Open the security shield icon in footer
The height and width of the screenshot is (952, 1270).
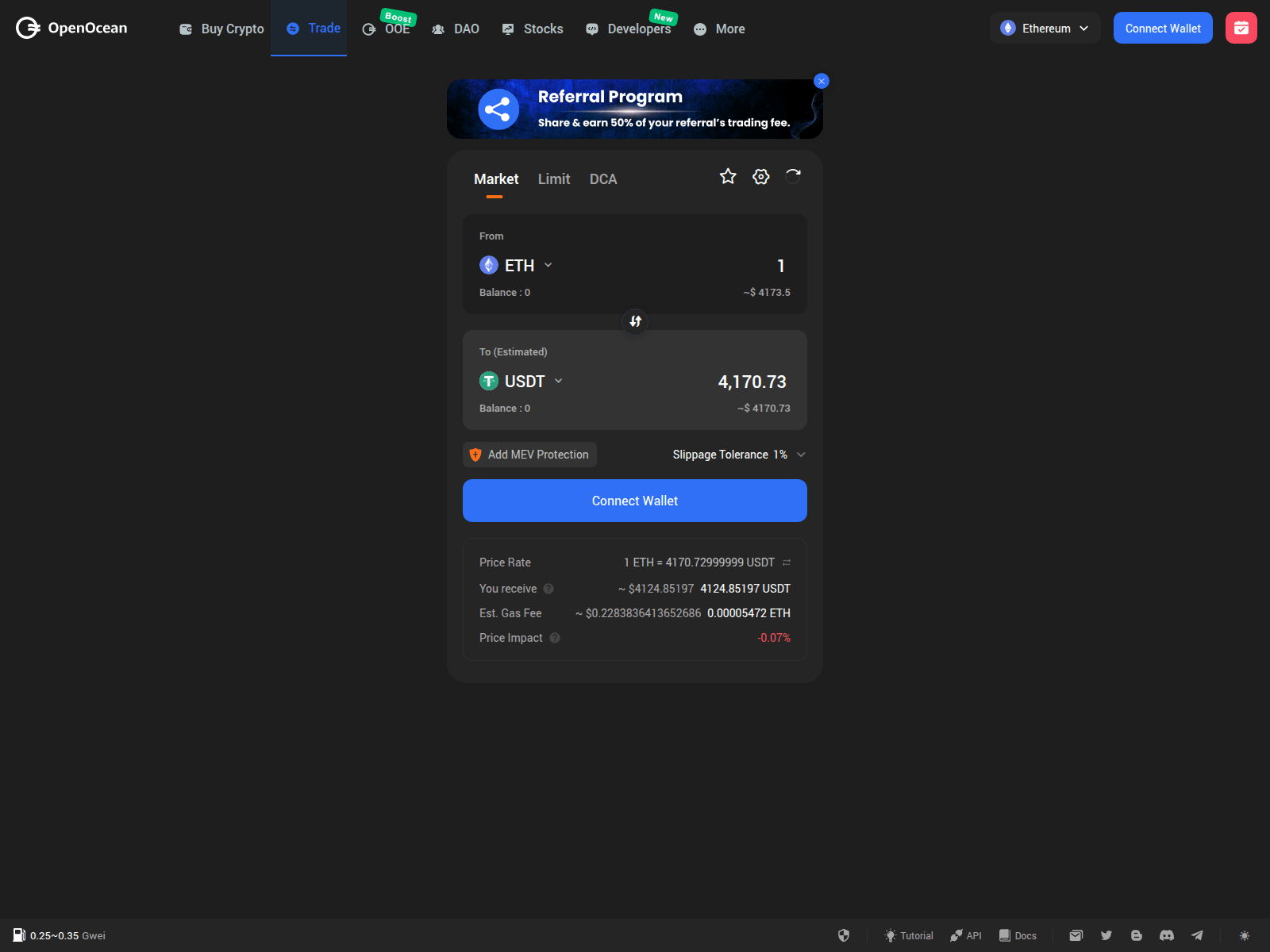(x=844, y=935)
